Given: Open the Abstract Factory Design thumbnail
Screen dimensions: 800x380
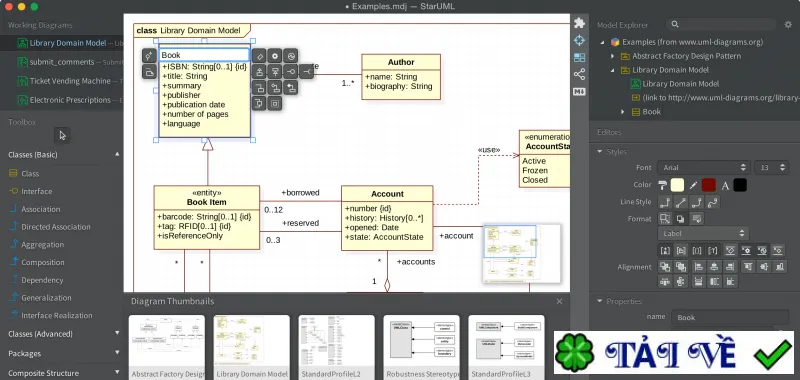Looking at the screenshot, I should (x=166, y=347).
